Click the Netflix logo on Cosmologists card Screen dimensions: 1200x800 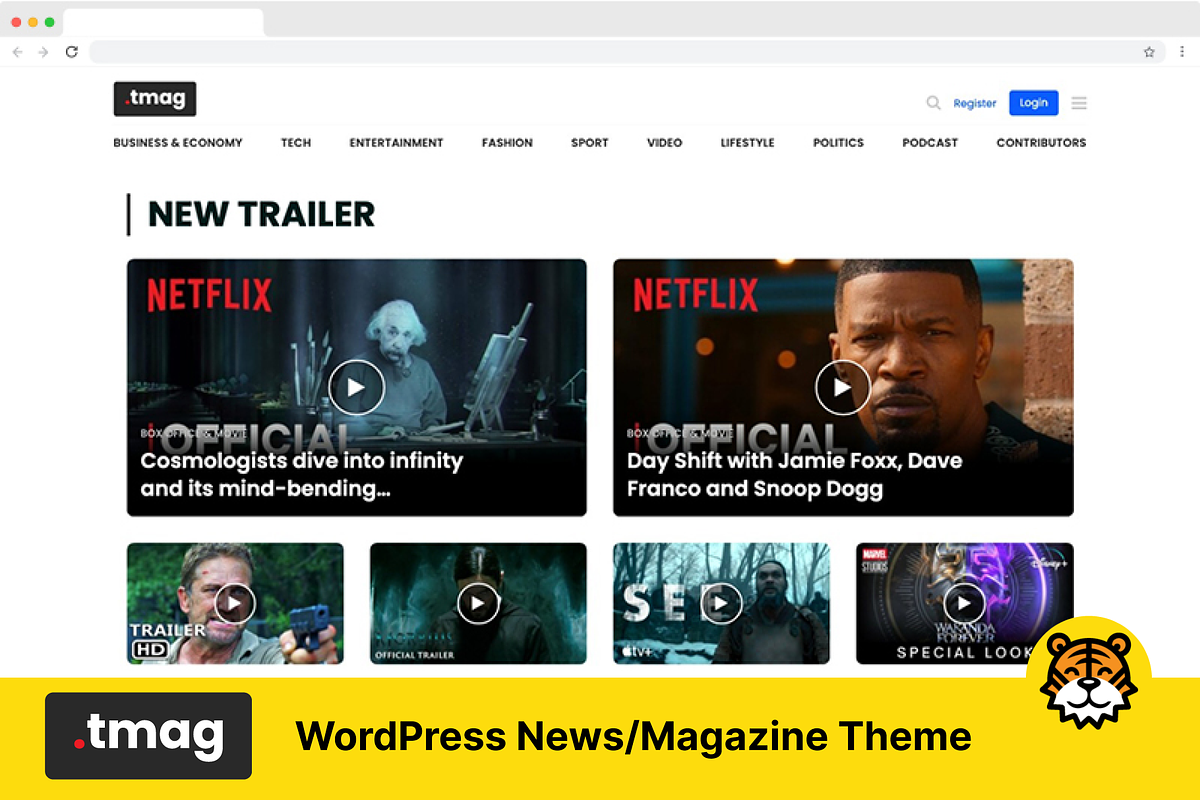point(209,295)
